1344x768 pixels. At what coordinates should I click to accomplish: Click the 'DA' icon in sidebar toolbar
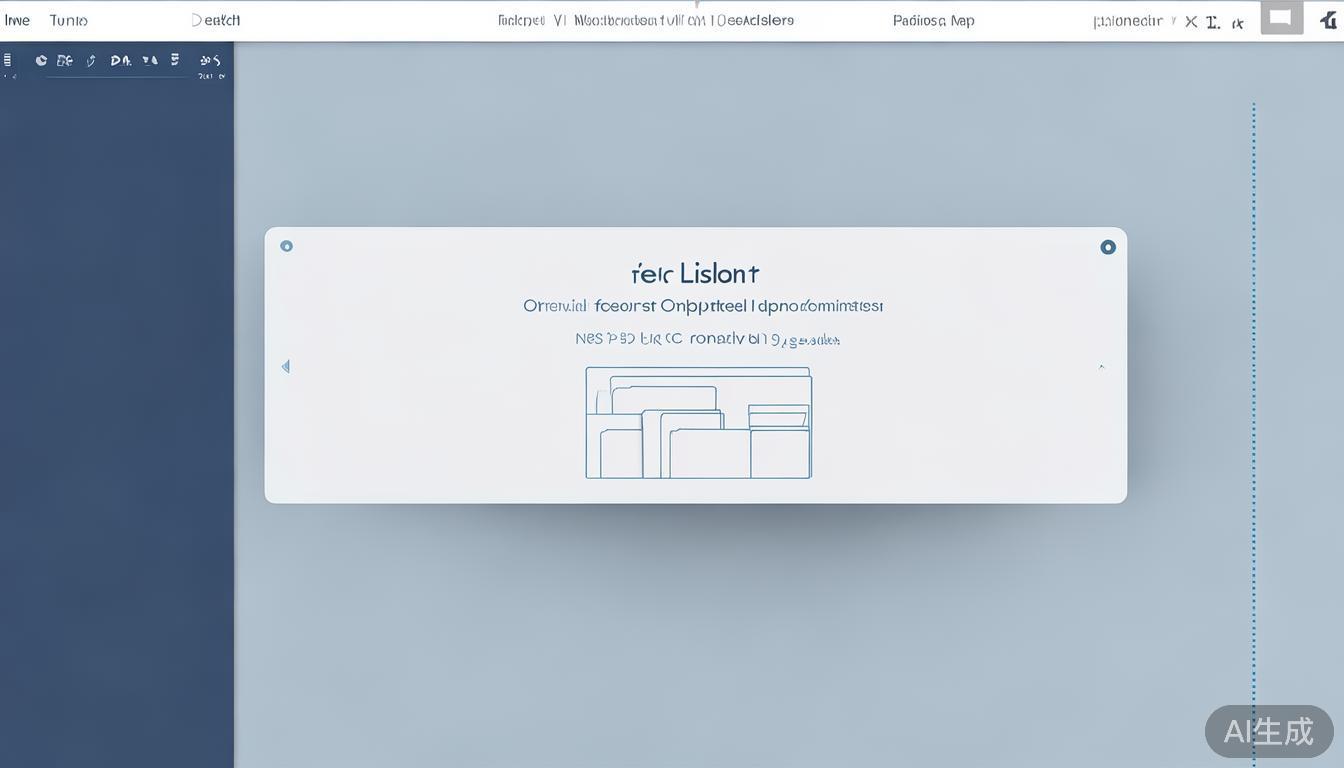click(120, 60)
